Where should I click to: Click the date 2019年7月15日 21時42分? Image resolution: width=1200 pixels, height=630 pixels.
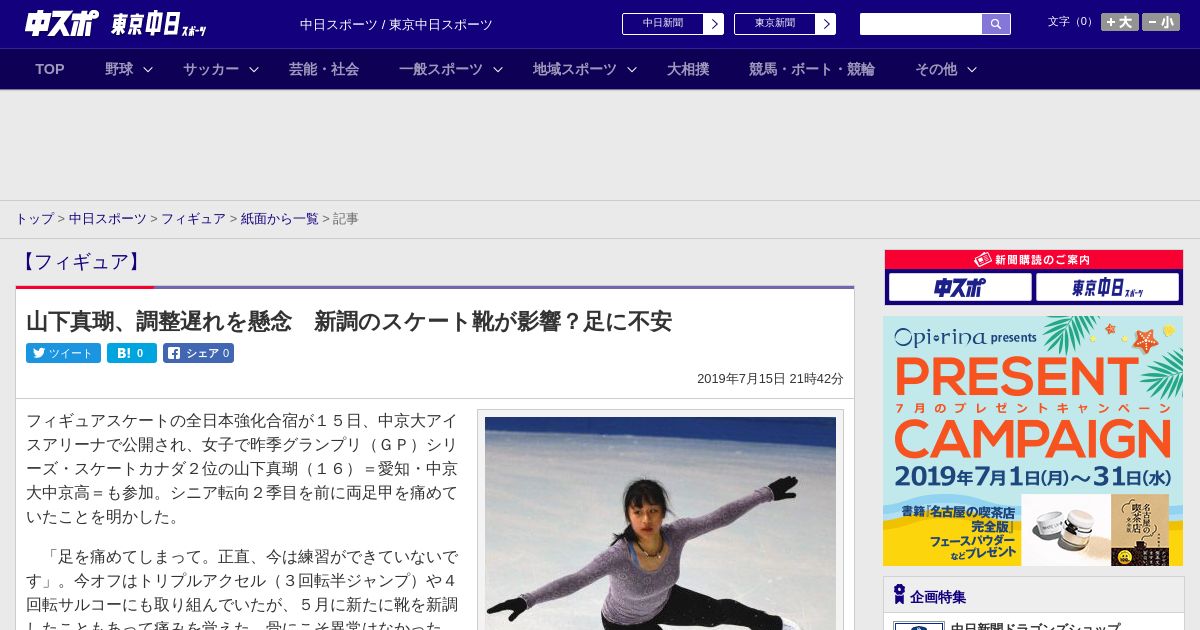770,379
